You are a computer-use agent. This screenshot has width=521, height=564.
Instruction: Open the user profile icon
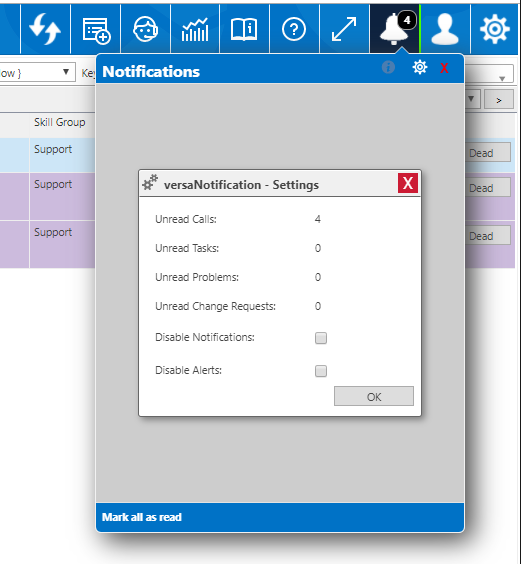point(445,29)
